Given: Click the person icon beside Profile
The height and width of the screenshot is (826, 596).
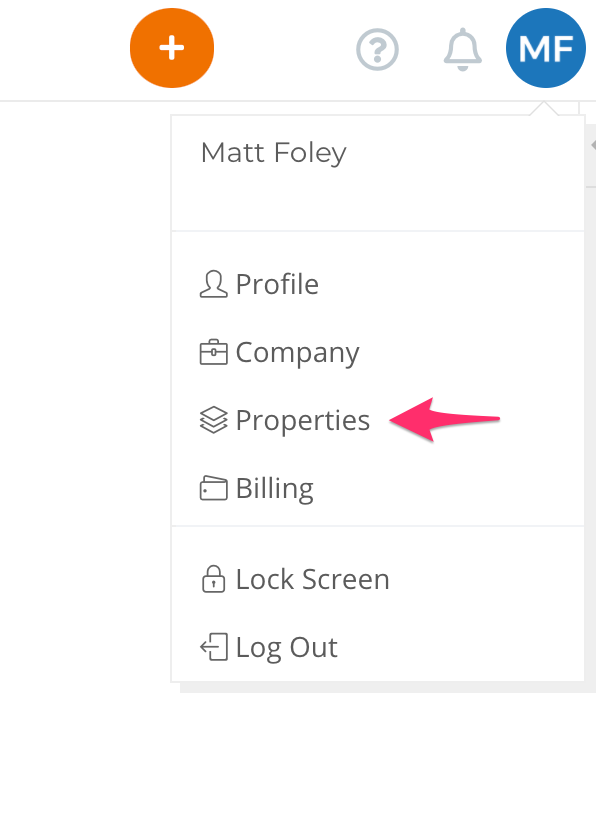Looking at the screenshot, I should click(213, 284).
